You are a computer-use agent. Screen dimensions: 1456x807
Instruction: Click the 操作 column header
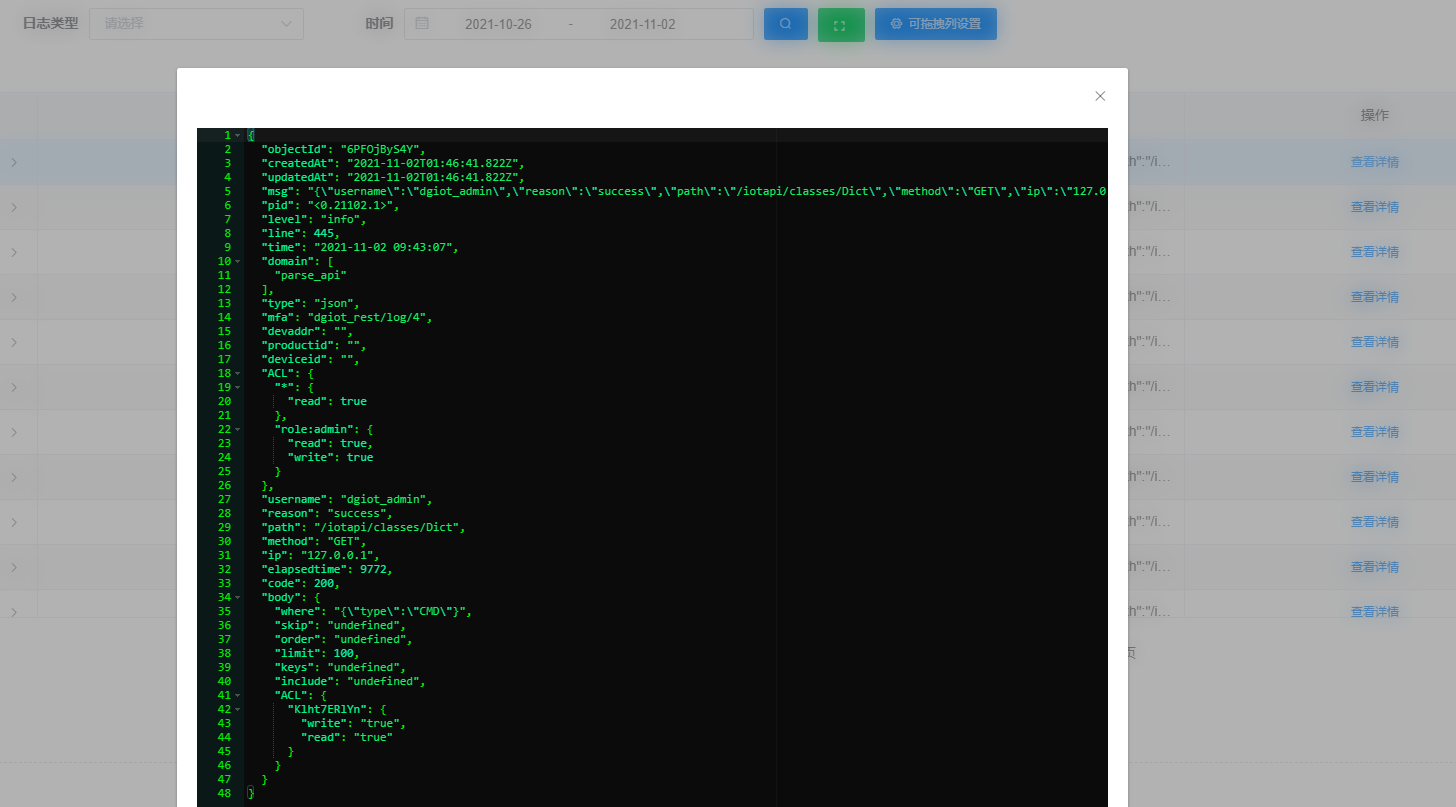click(1374, 115)
